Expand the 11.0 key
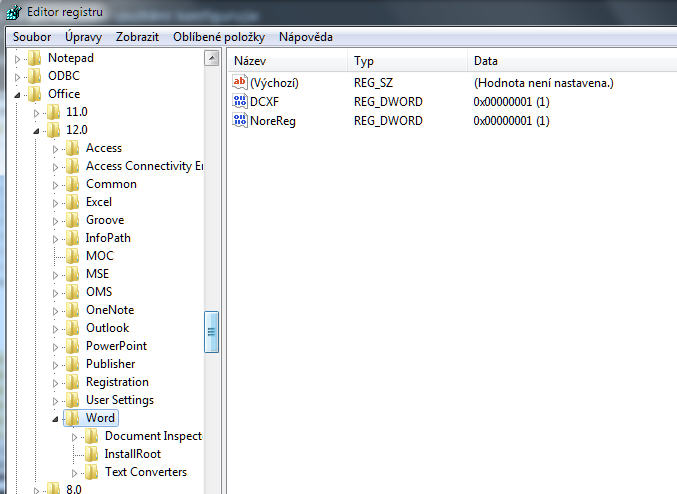Viewport: 677px width, 494px height. click(36, 113)
